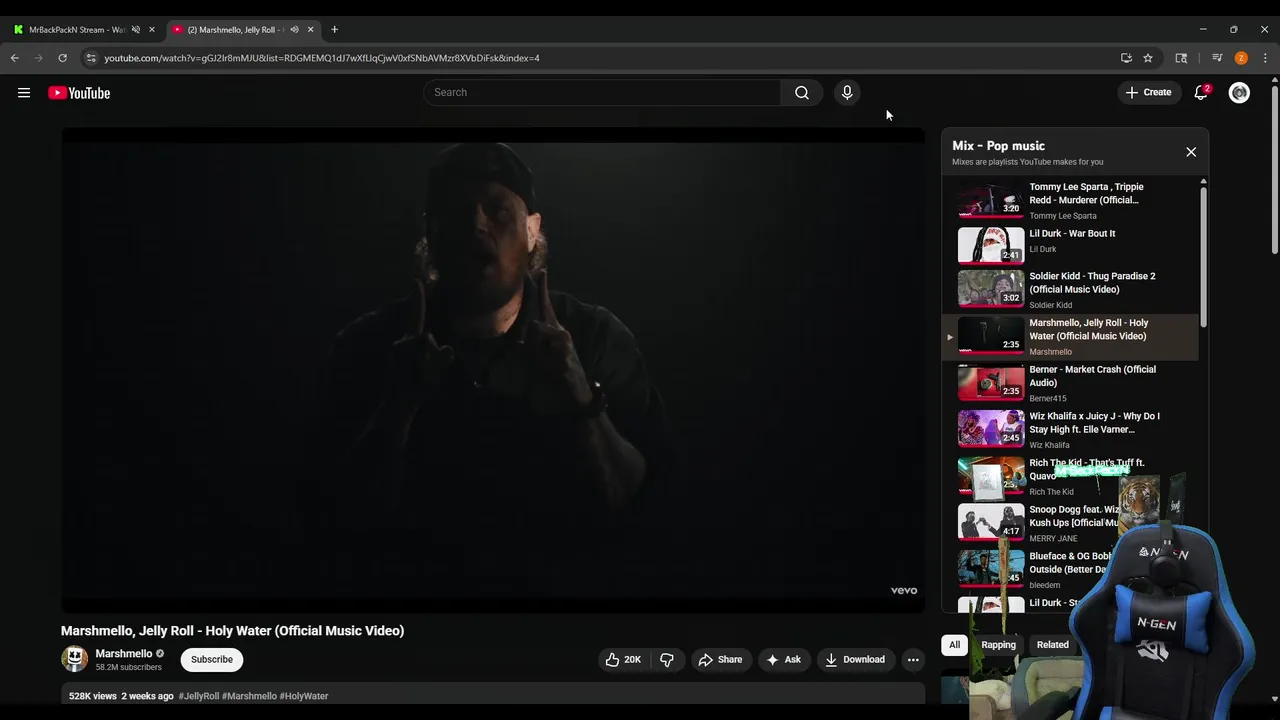The height and width of the screenshot is (720, 1280).
Task: Play Berner - Market Crash (Official Audio)
Action: click(1070, 383)
